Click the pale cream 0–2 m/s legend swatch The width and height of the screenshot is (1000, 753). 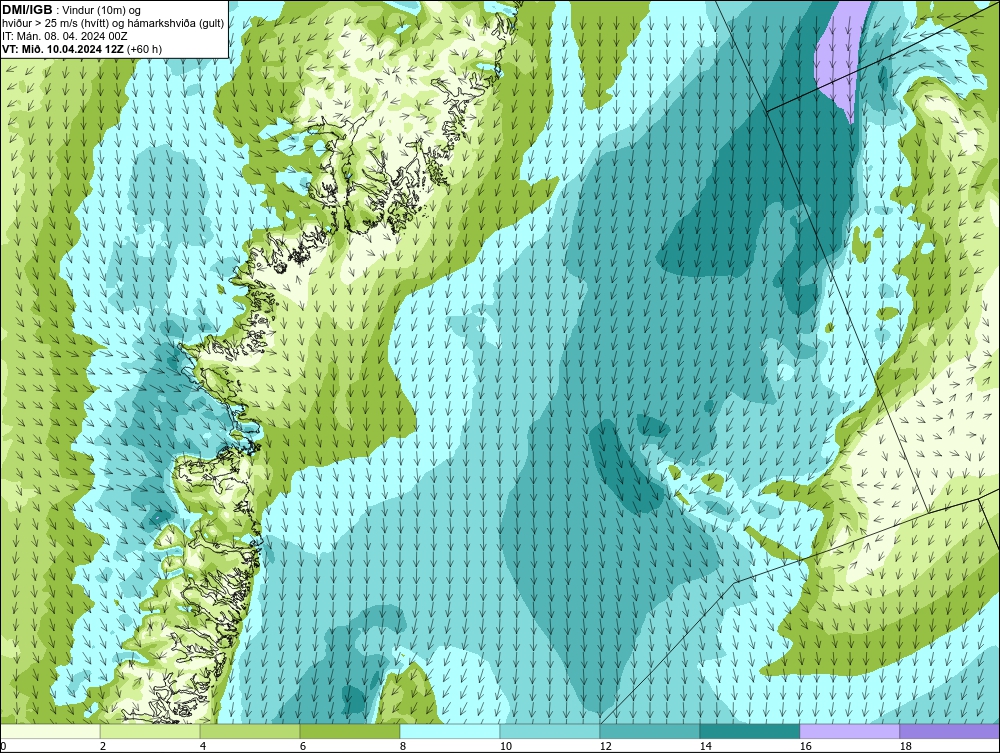pyautogui.click(x=50, y=731)
